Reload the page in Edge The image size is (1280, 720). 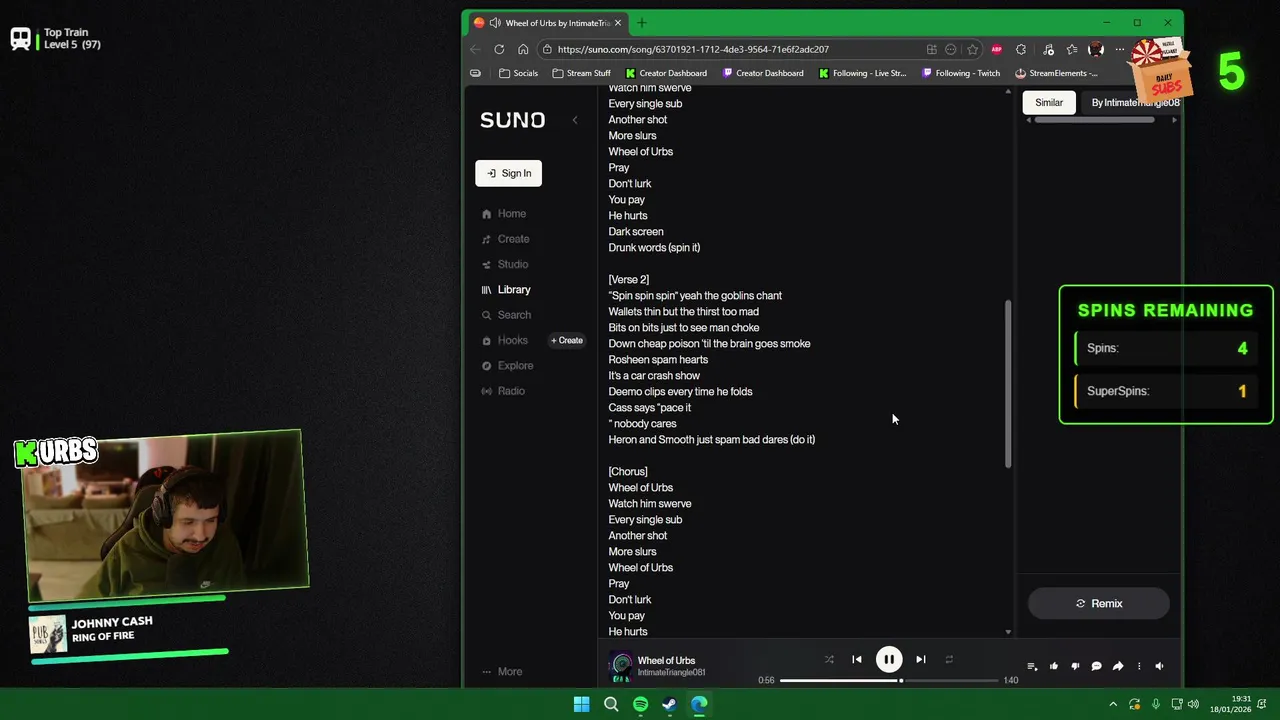point(499,49)
